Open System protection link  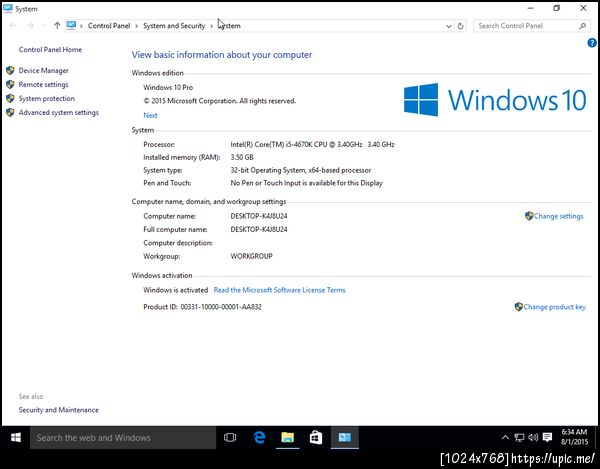[x=47, y=98]
